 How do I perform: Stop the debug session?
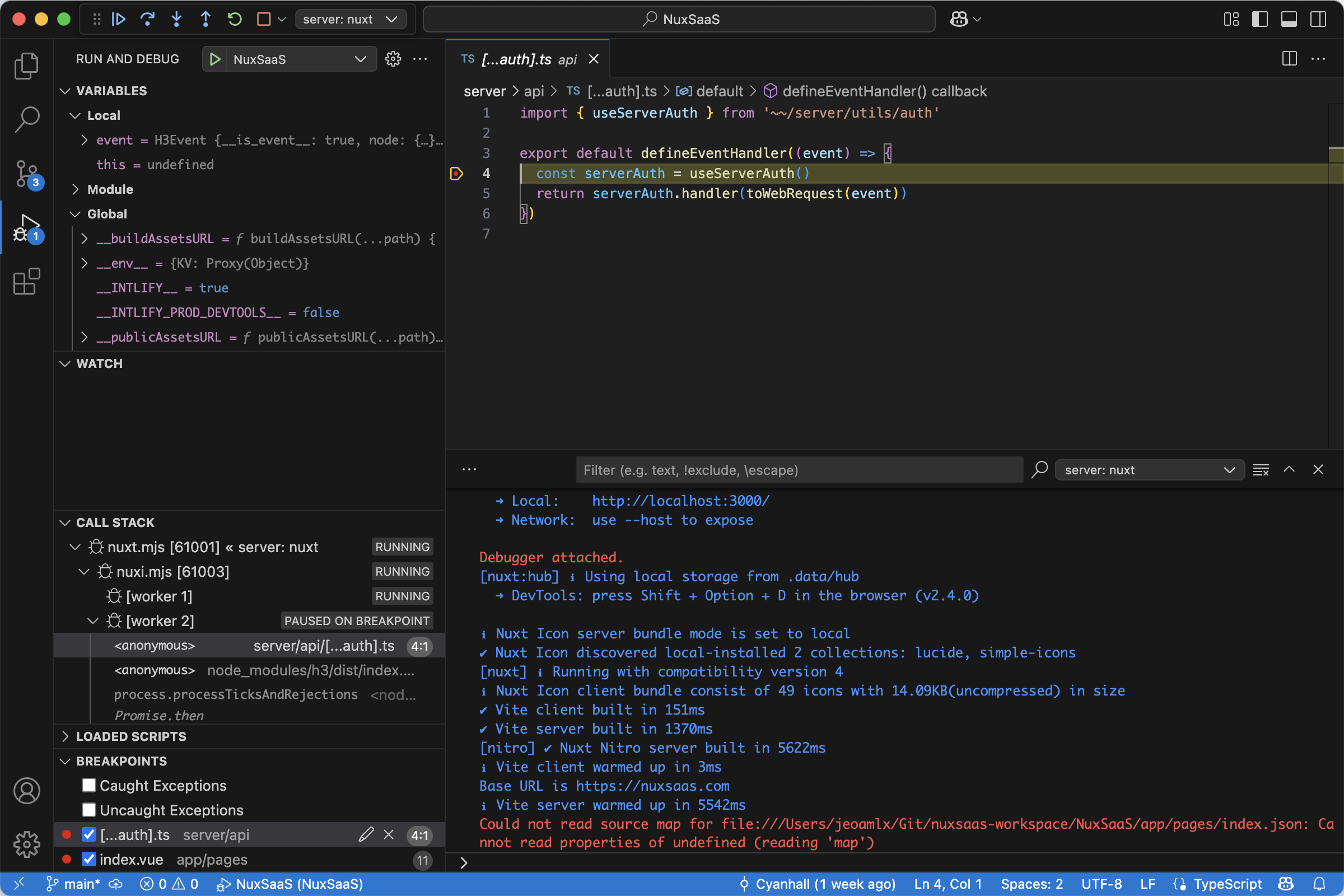(263, 19)
